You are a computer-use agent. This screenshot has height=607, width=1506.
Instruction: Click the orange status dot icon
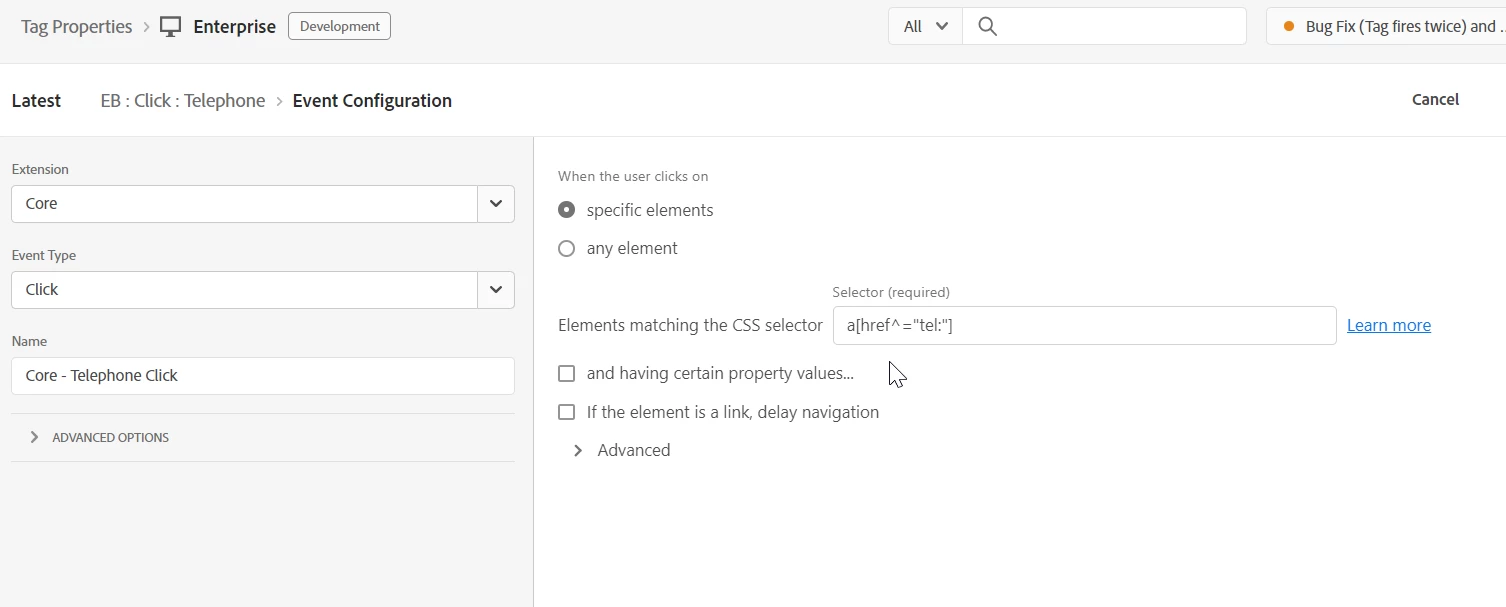tap(1288, 27)
